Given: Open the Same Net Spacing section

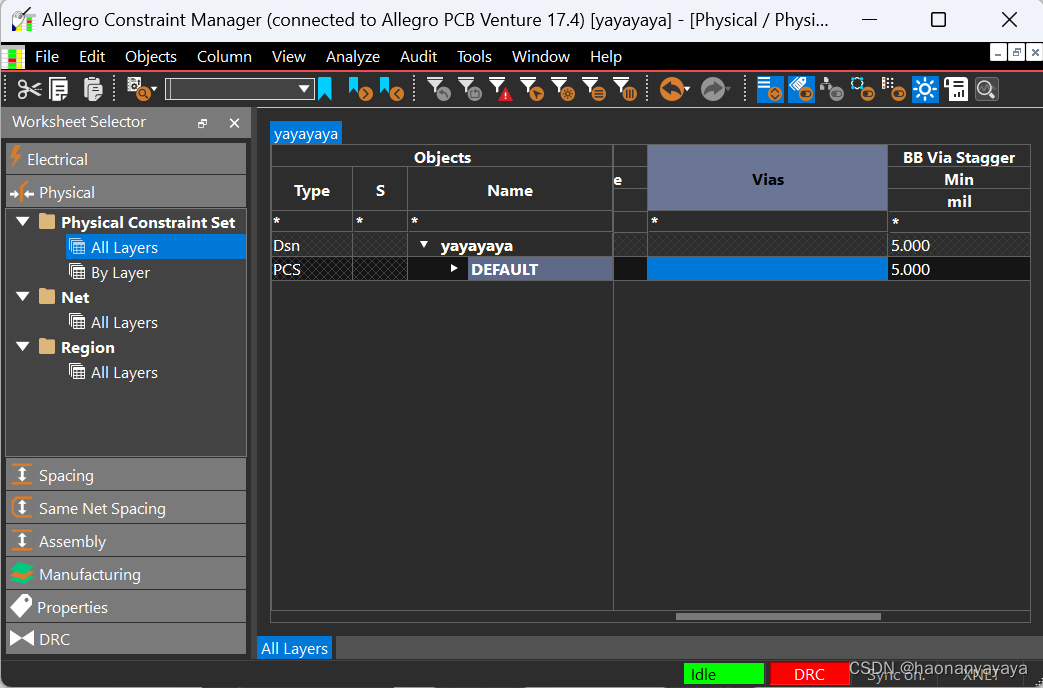Looking at the screenshot, I should tap(126, 508).
